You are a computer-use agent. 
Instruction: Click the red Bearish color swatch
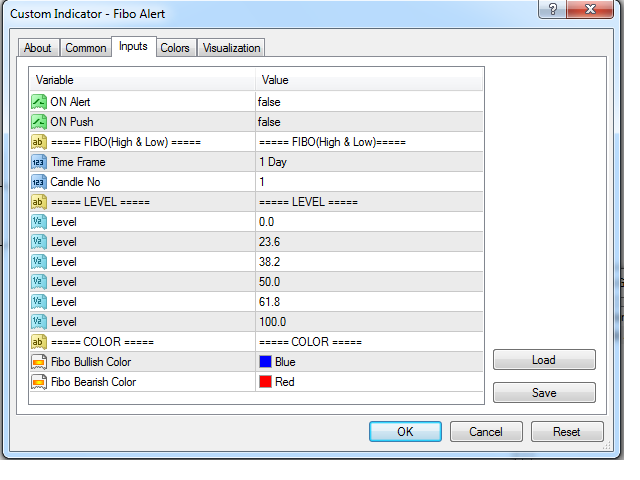pos(265,382)
